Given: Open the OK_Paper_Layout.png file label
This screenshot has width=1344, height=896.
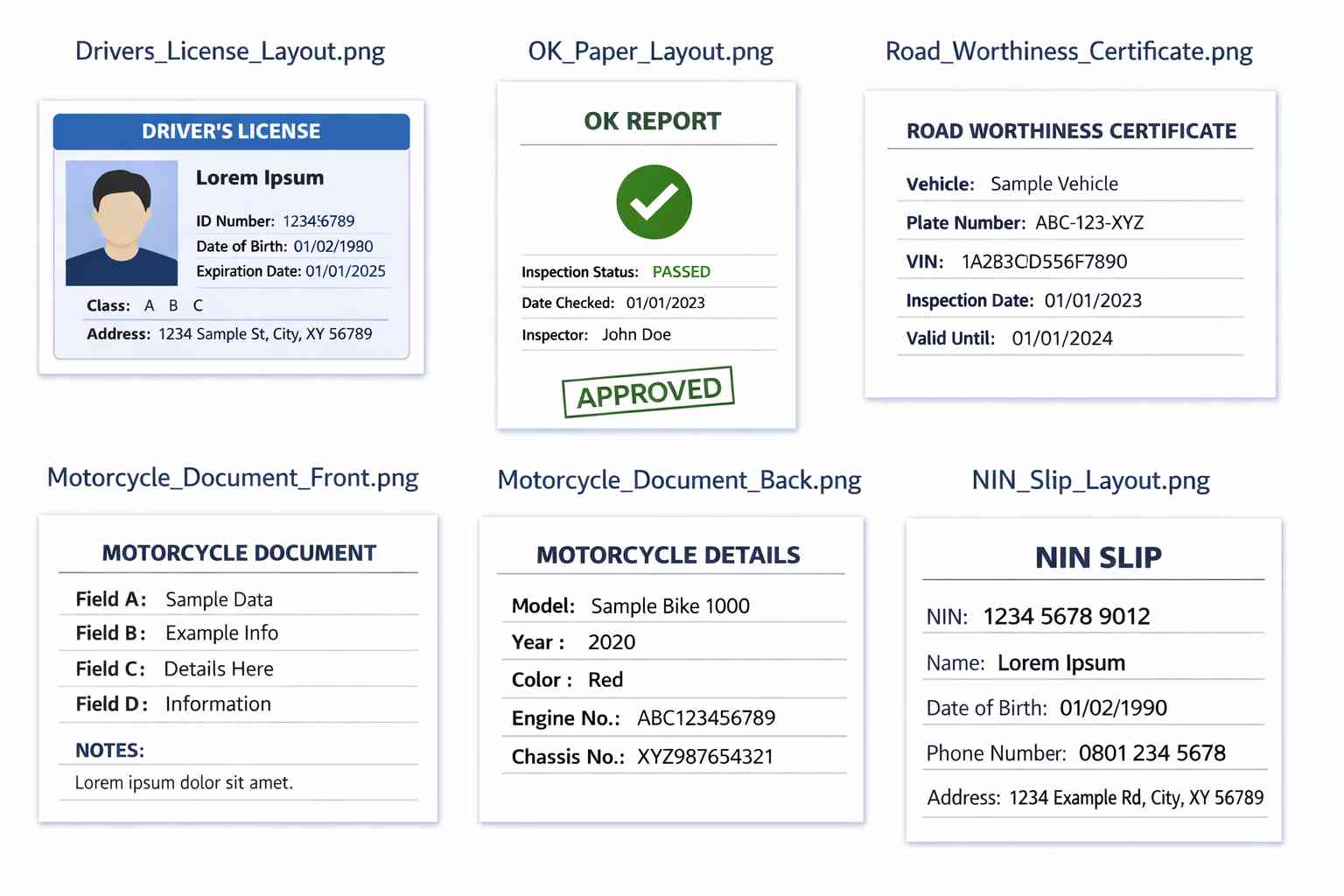Looking at the screenshot, I should pos(650,52).
